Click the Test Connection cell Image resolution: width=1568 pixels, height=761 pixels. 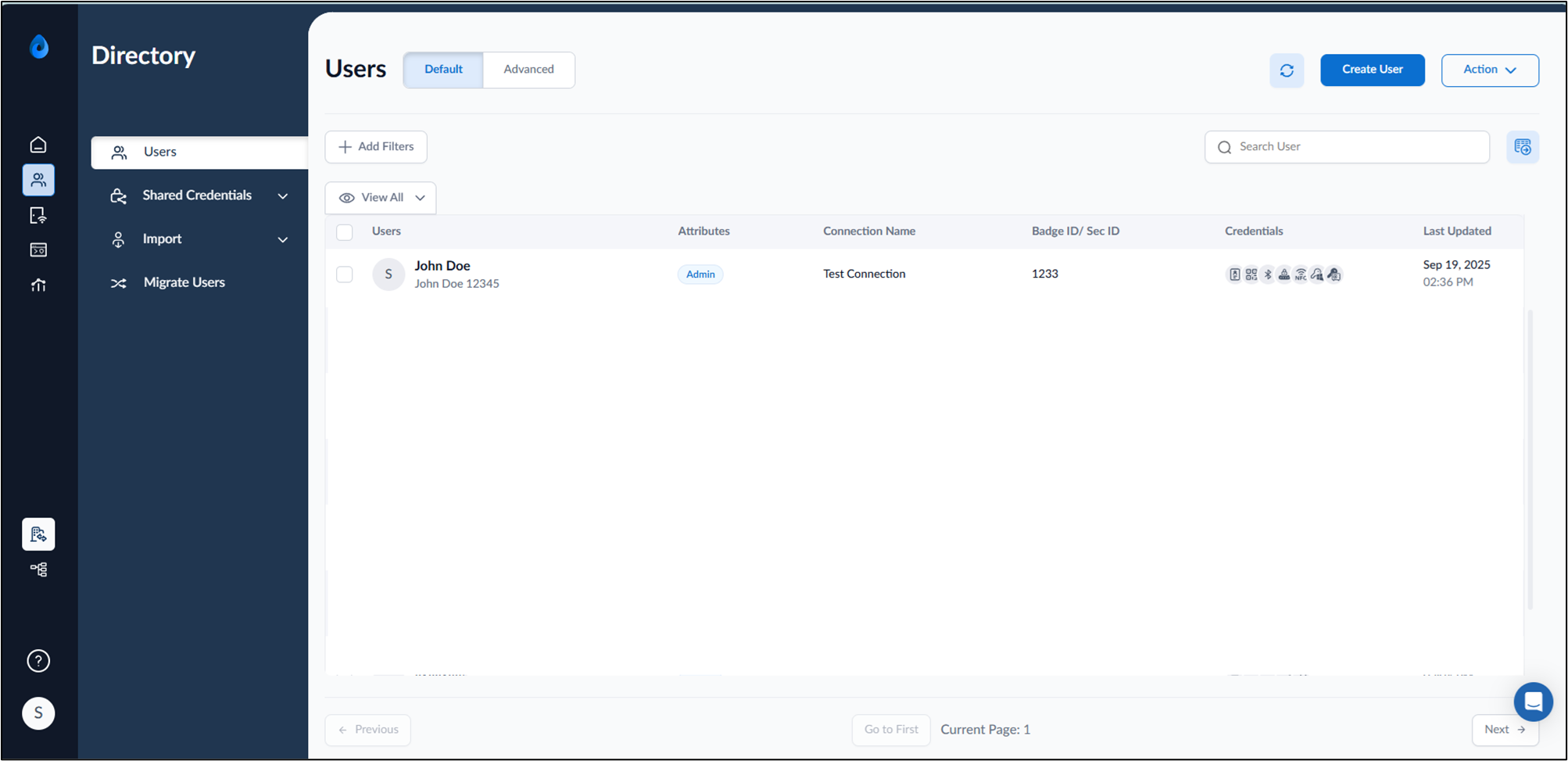pos(864,274)
